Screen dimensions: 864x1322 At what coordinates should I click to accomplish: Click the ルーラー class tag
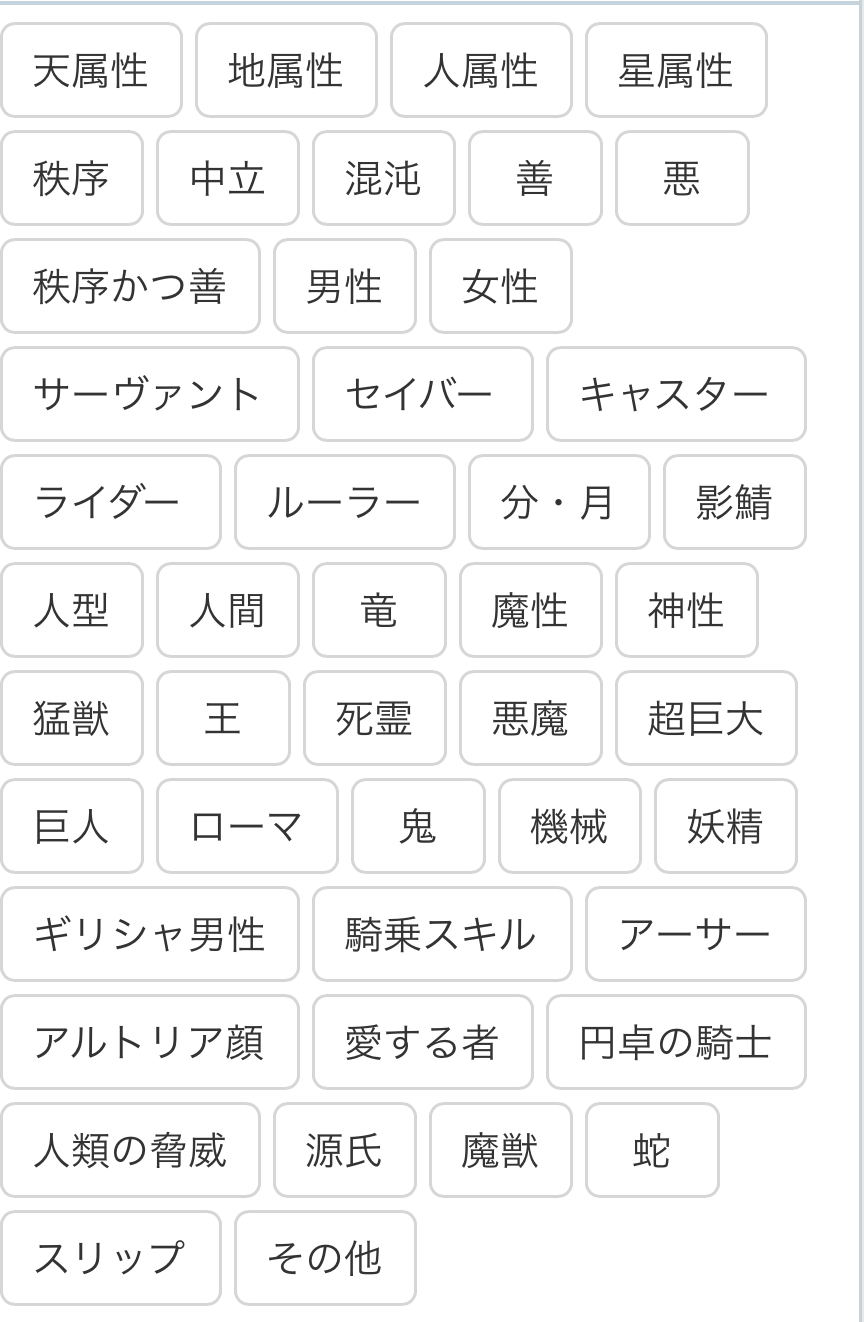344,503
